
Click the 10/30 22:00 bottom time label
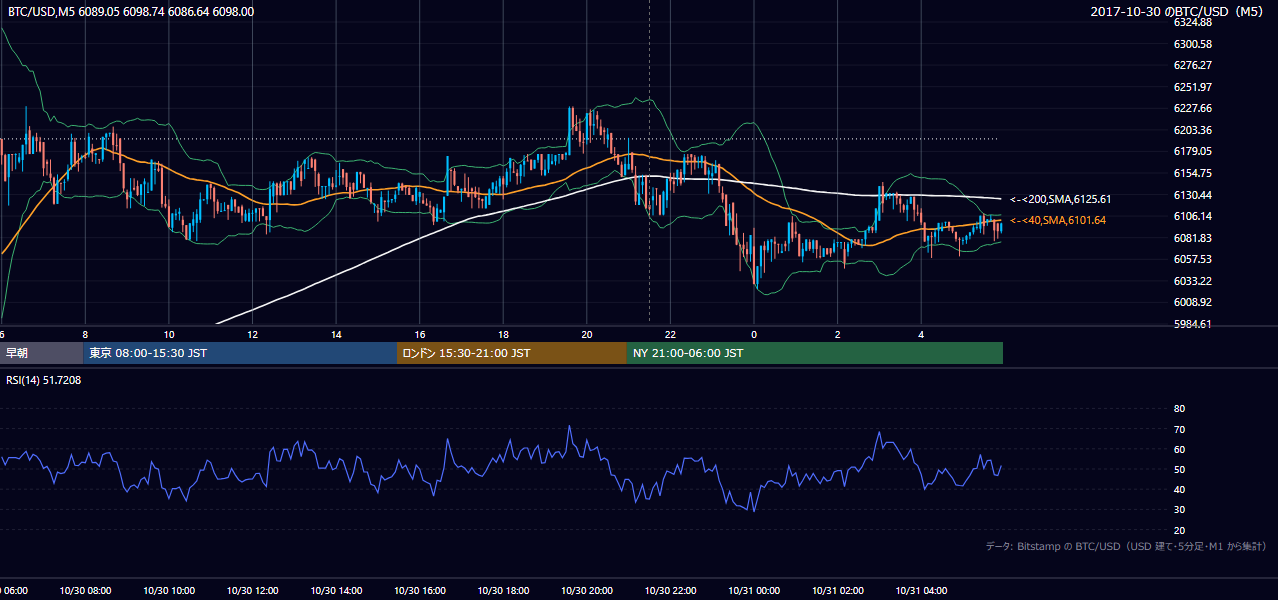coord(670,591)
